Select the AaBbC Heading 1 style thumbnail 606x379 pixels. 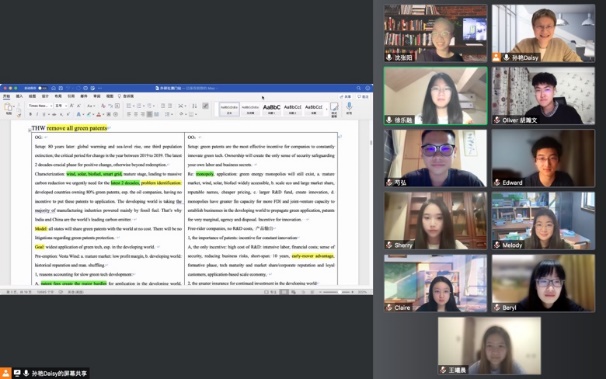pyautogui.click(x=271, y=109)
